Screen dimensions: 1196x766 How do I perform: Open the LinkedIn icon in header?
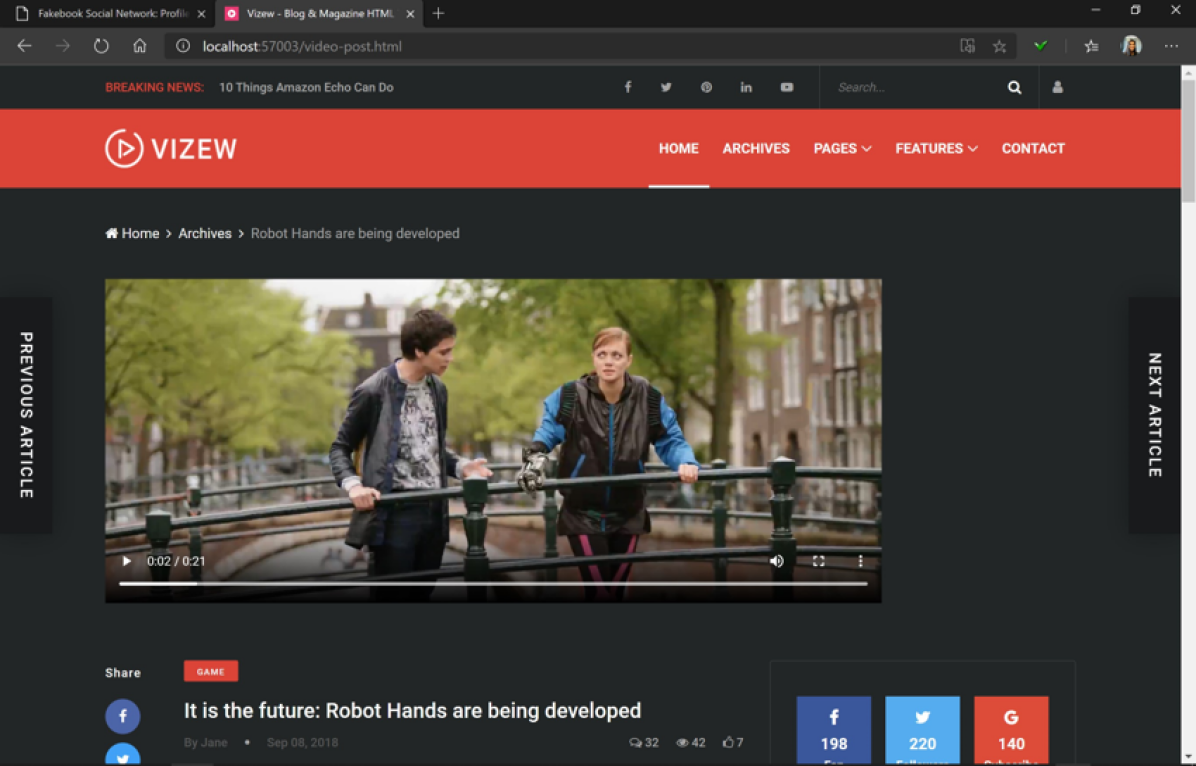(746, 87)
